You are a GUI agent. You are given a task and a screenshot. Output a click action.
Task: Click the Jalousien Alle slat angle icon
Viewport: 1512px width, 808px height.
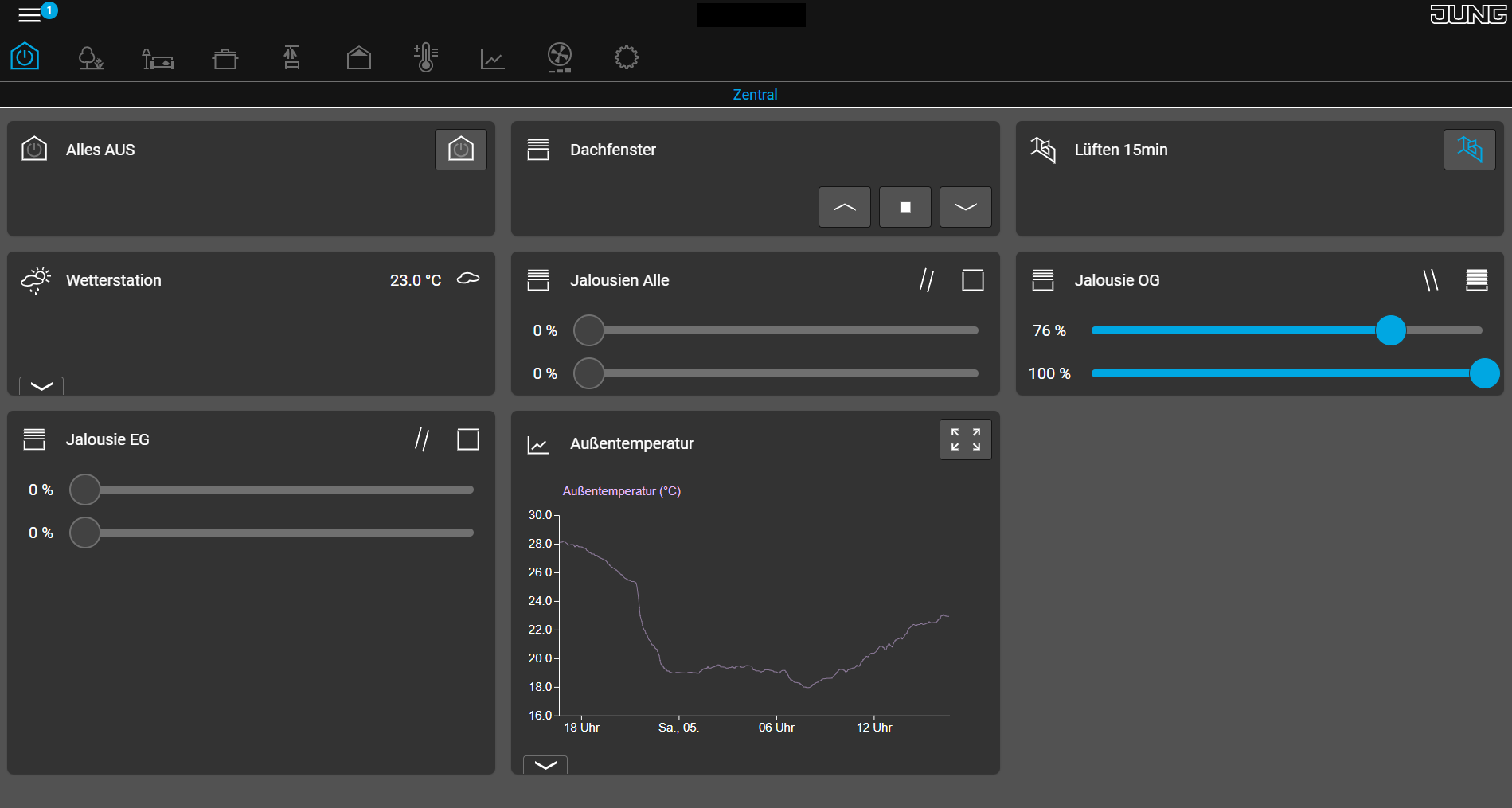(927, 280)
